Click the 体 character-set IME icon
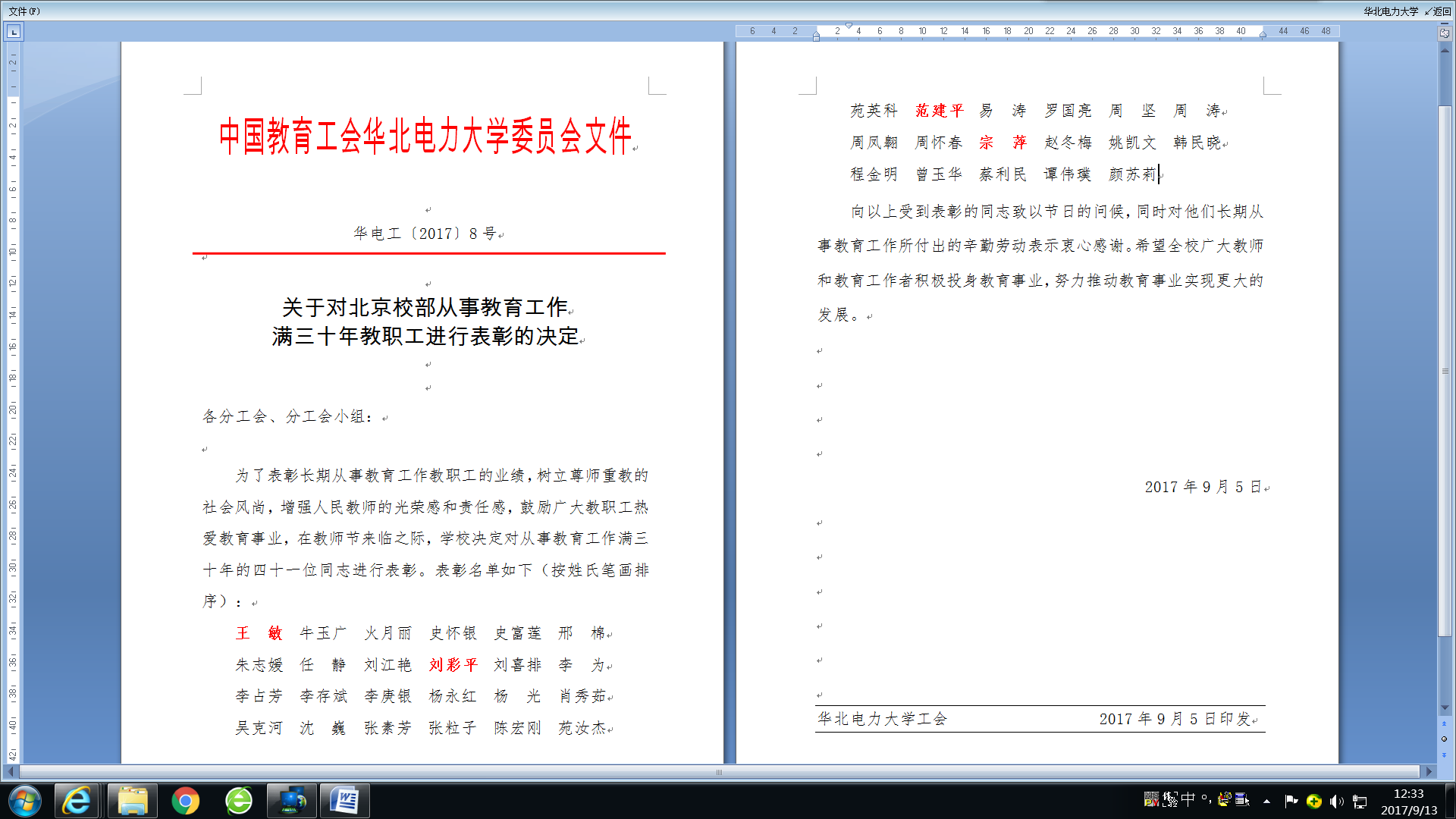 point(1169,799)
